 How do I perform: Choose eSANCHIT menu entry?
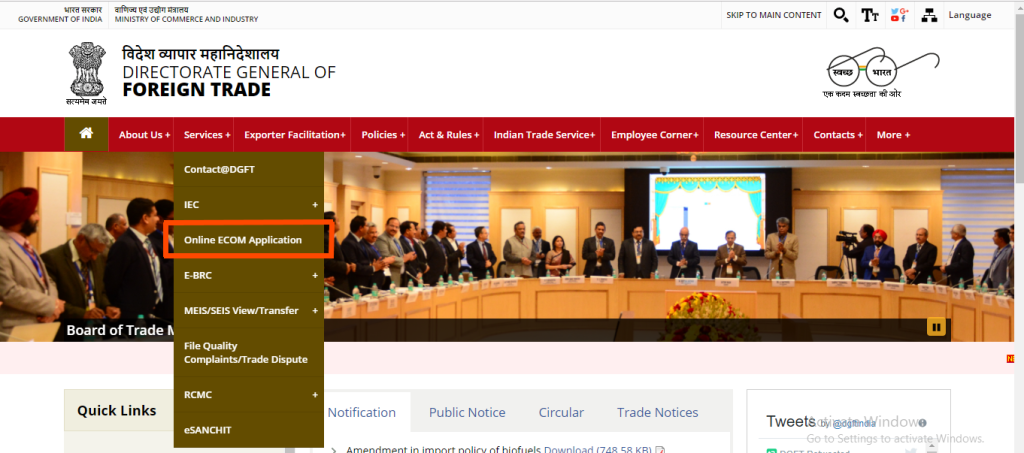[249, 430]
